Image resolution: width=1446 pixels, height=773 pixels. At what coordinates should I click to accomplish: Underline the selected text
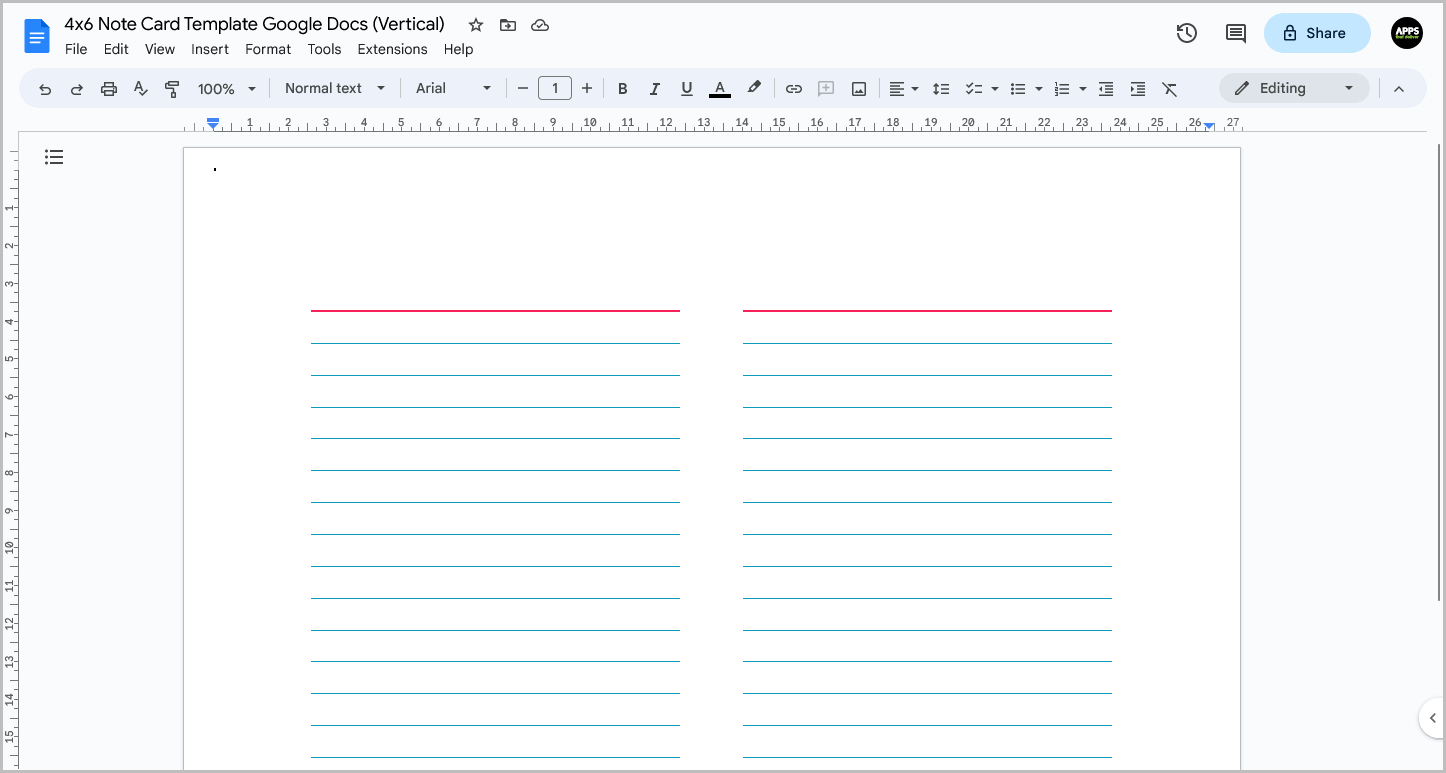coord(687,88)
